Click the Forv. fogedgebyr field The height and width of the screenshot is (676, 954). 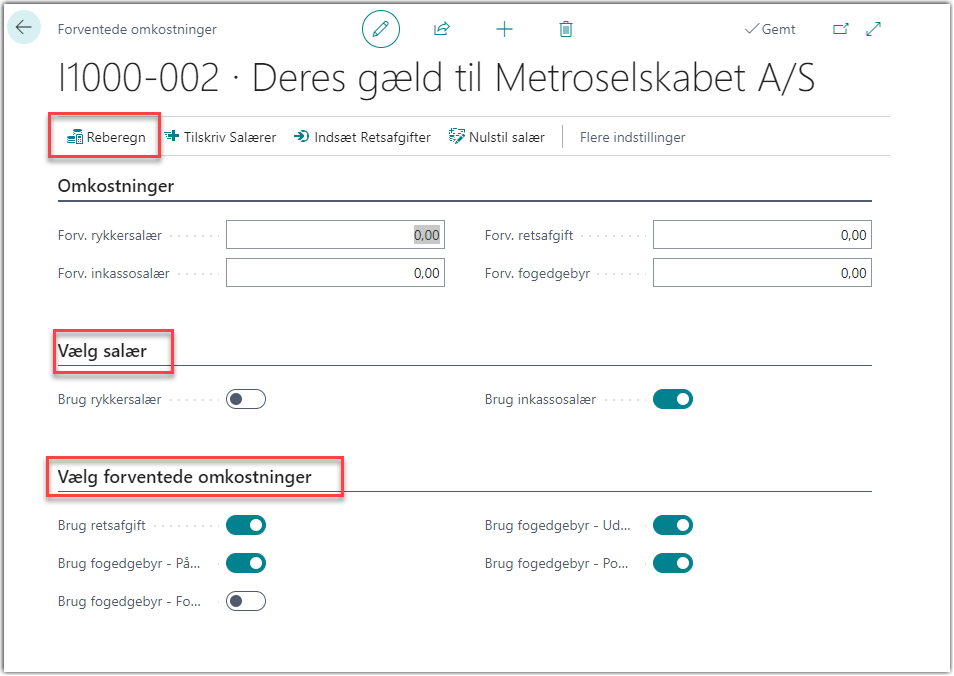[x=762, y=273]
